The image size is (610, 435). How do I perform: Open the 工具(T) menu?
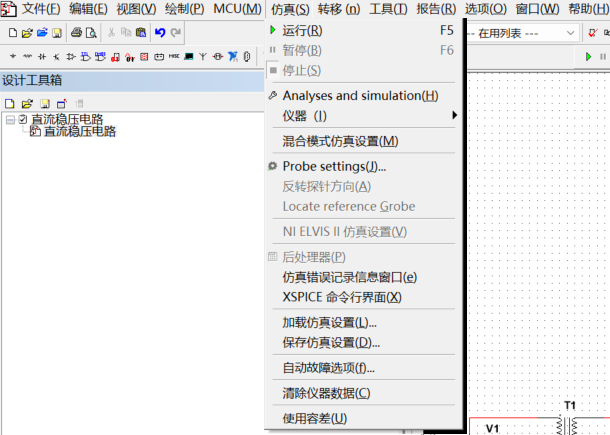click(x=388, y=9)
